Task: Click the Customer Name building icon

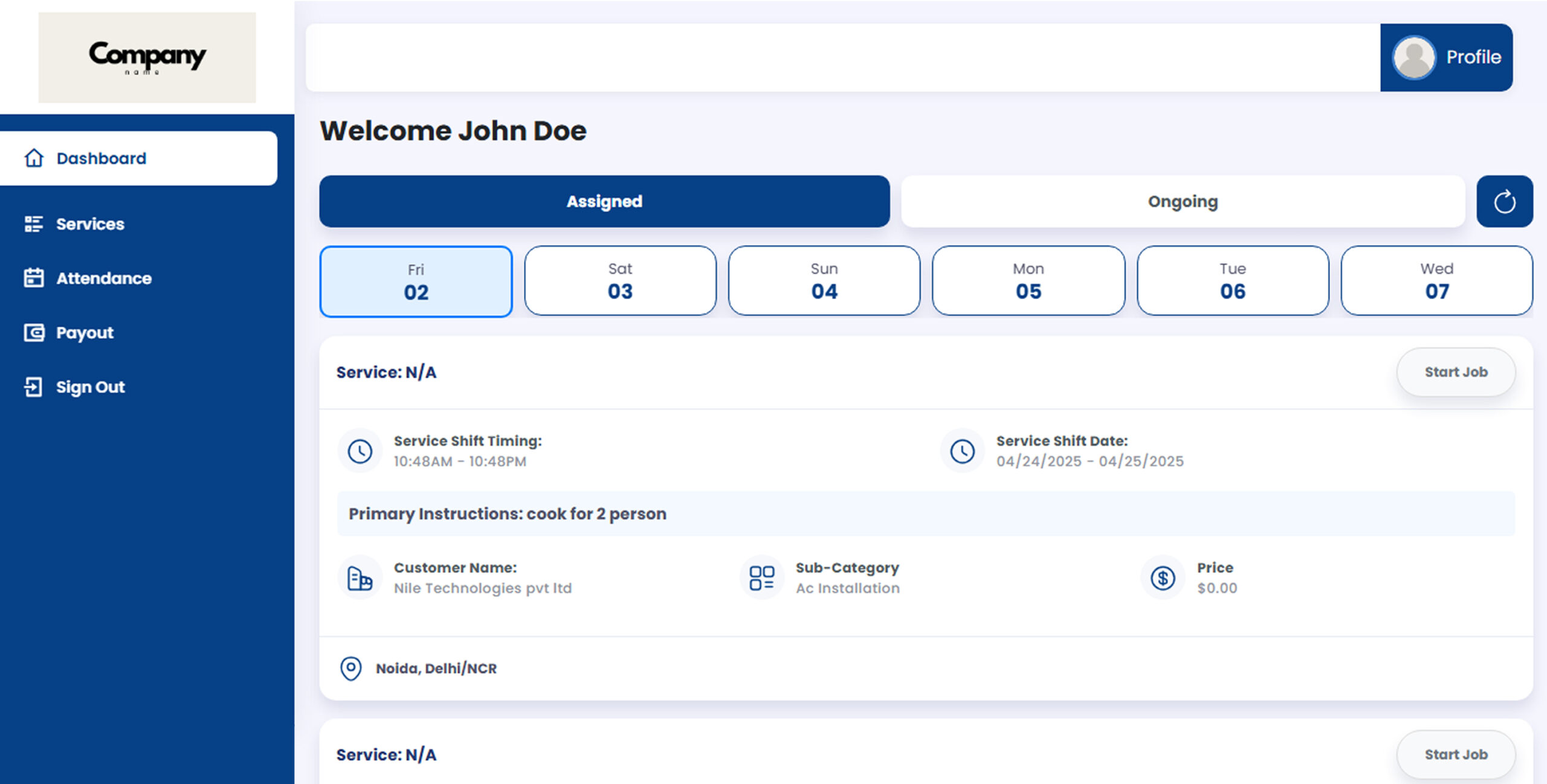Action: tap(360, 578)
